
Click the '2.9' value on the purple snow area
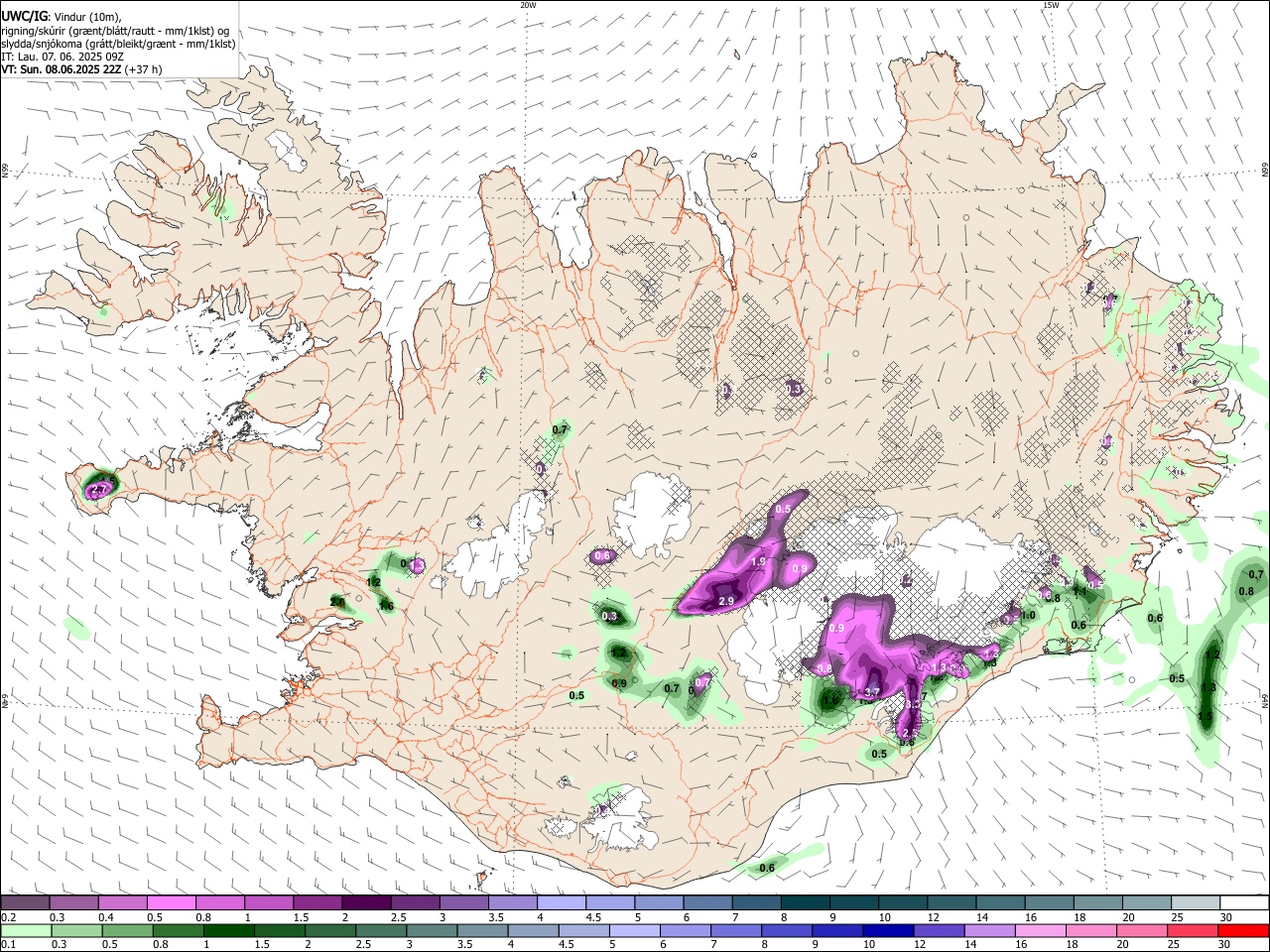coord(725,601)
